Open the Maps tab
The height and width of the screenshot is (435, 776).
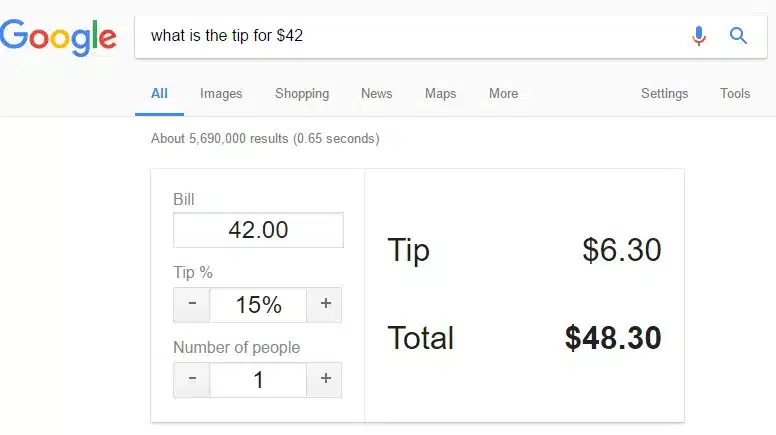click(x=440, y=94)
